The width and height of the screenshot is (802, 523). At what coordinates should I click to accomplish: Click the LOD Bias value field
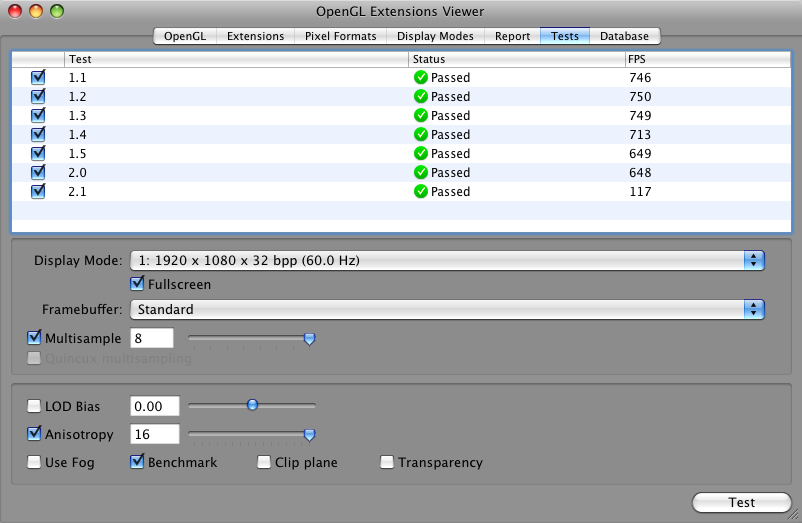click(x=155, y=406)
